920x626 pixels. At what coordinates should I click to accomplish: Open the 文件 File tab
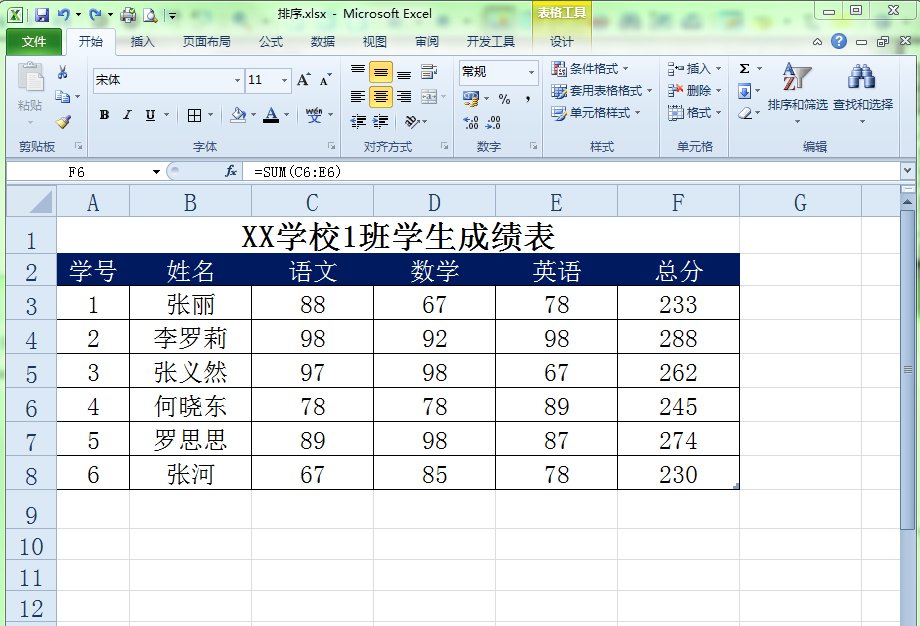pos(34,42)
